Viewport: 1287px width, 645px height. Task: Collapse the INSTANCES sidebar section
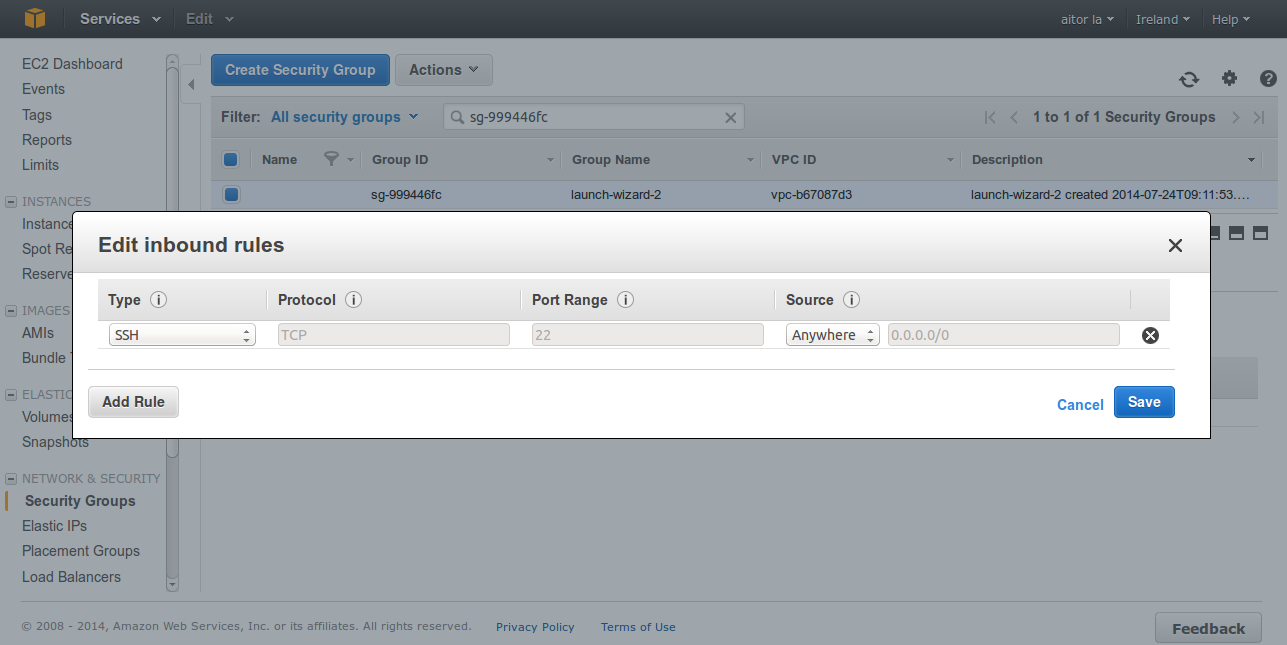click(11, 202)
